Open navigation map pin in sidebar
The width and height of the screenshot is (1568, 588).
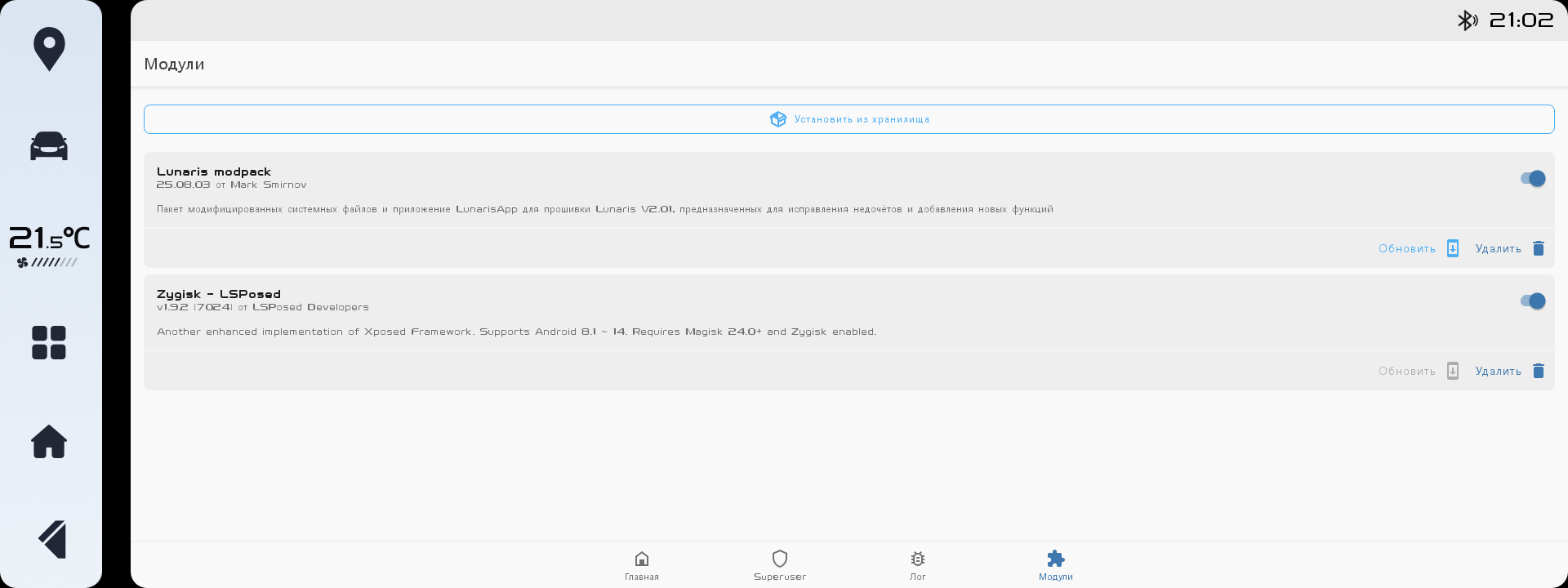[x=49, y=49]
